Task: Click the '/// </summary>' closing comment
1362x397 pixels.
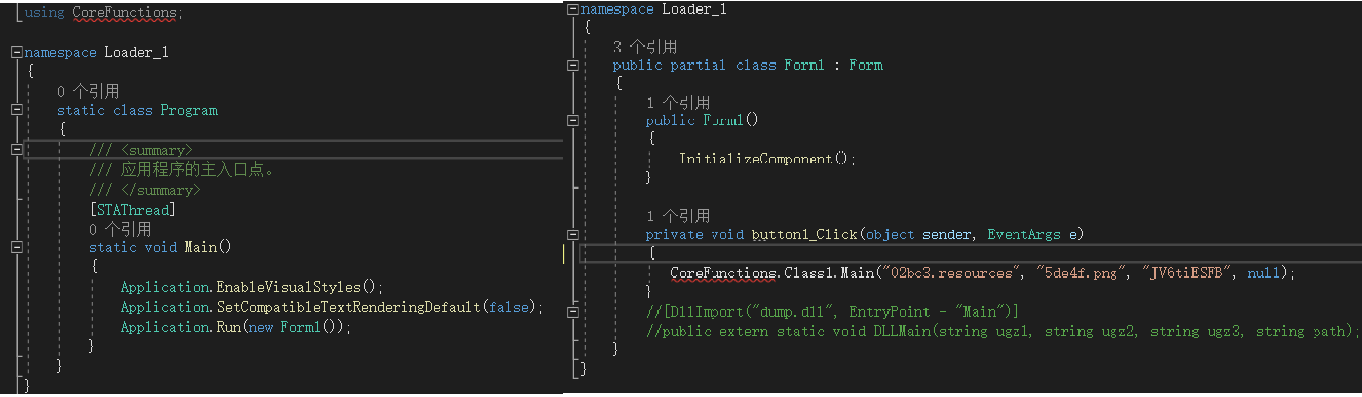Action: 145,189
